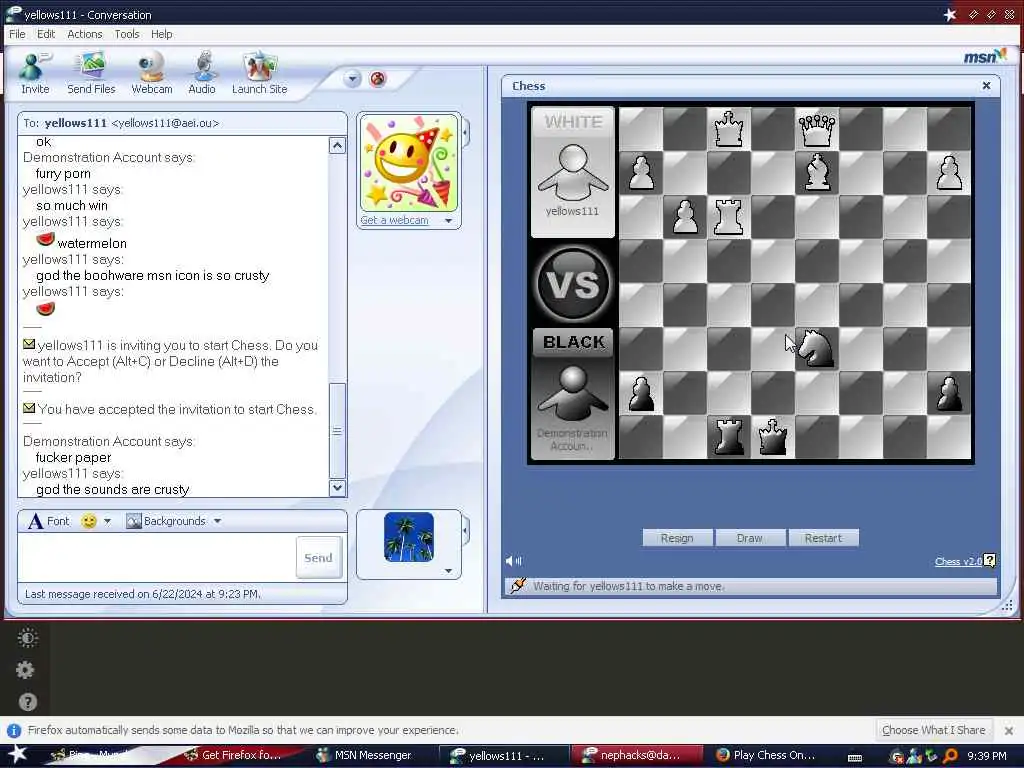Open the emoticon dropdown arrow

(107, 521)
